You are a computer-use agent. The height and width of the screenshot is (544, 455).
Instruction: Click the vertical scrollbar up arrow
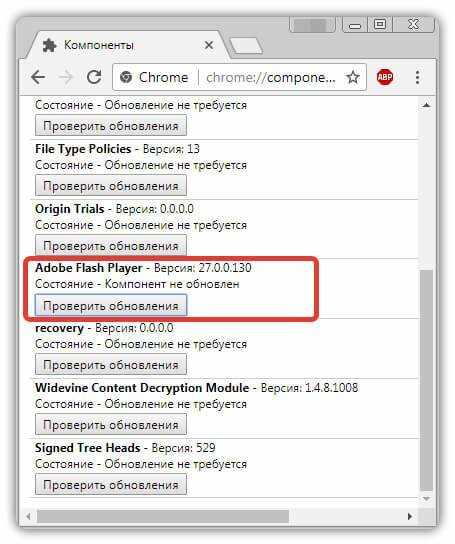[427, 104]
